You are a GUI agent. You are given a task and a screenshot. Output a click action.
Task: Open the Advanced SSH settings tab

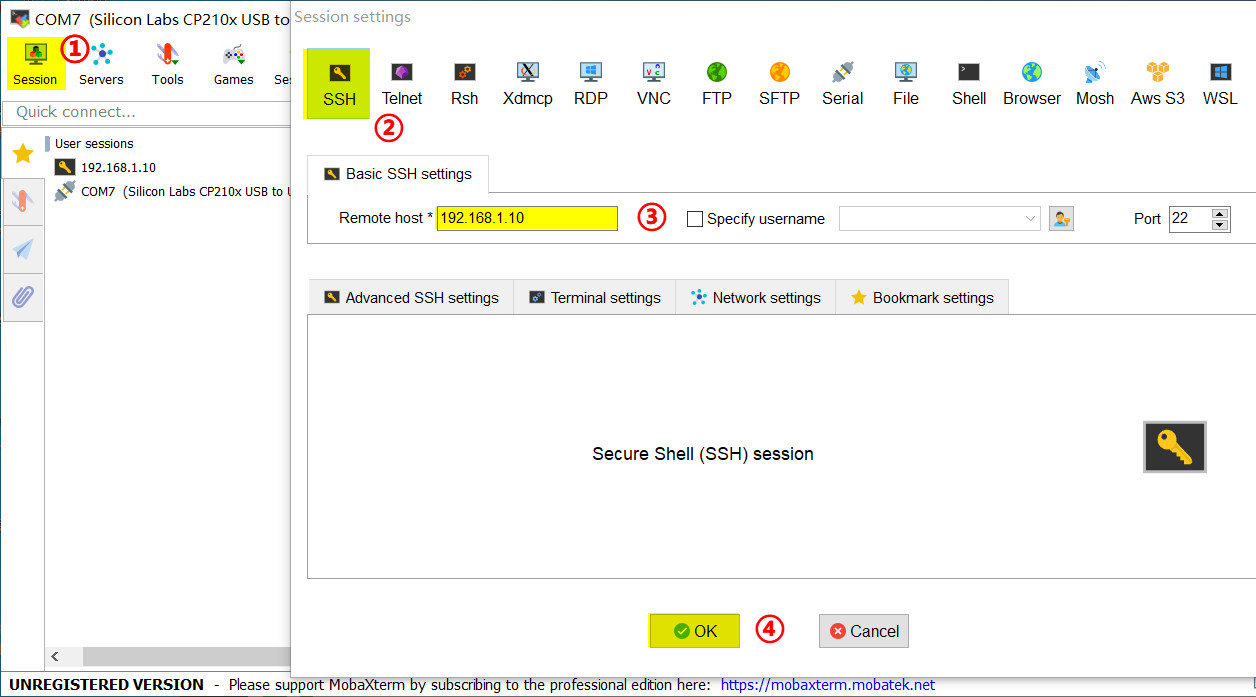tap(411, 297)
